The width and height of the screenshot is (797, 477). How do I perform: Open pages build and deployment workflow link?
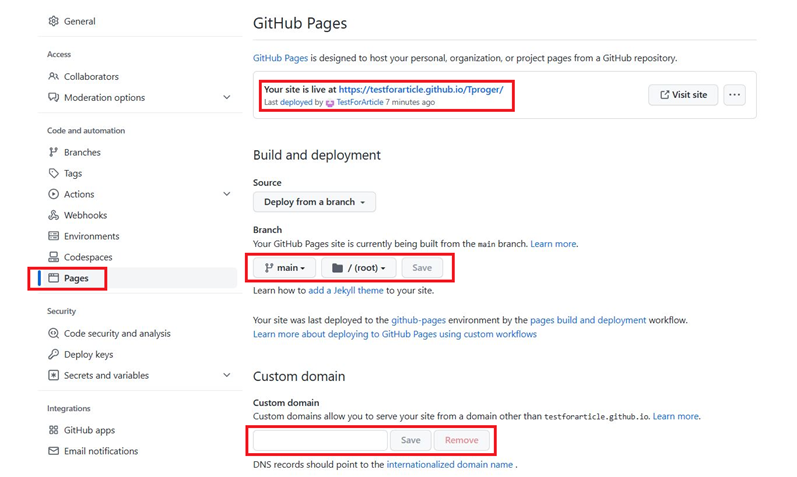[588, 320]
